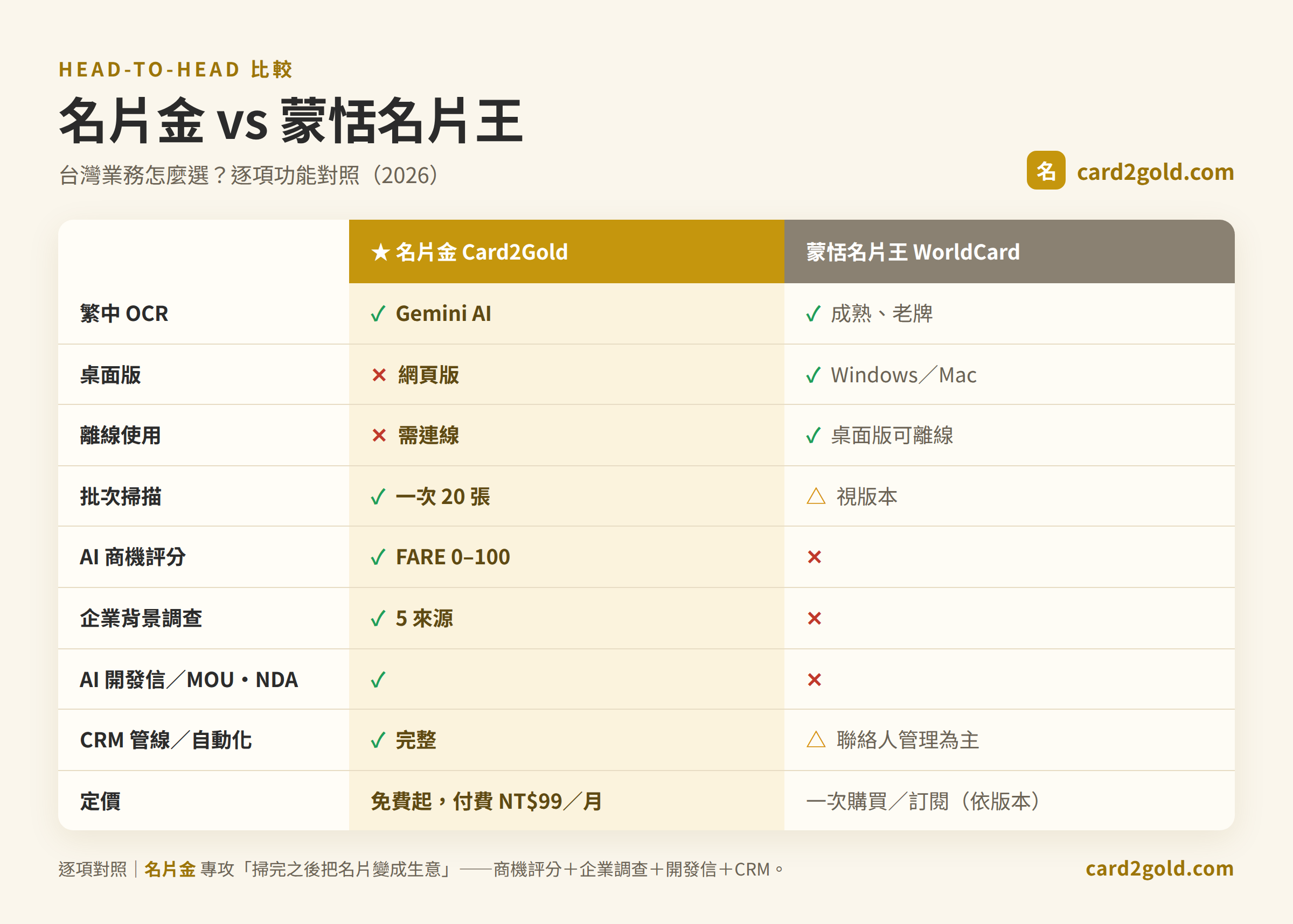The width and height of the screenshot is (1293, 924).
Task: Click the red cross beside 網頁版
Action: pyautogui.click(x=379, y=375)
